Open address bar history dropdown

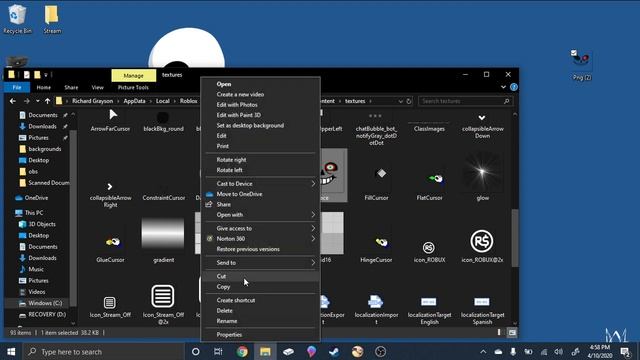click(401, 101)
